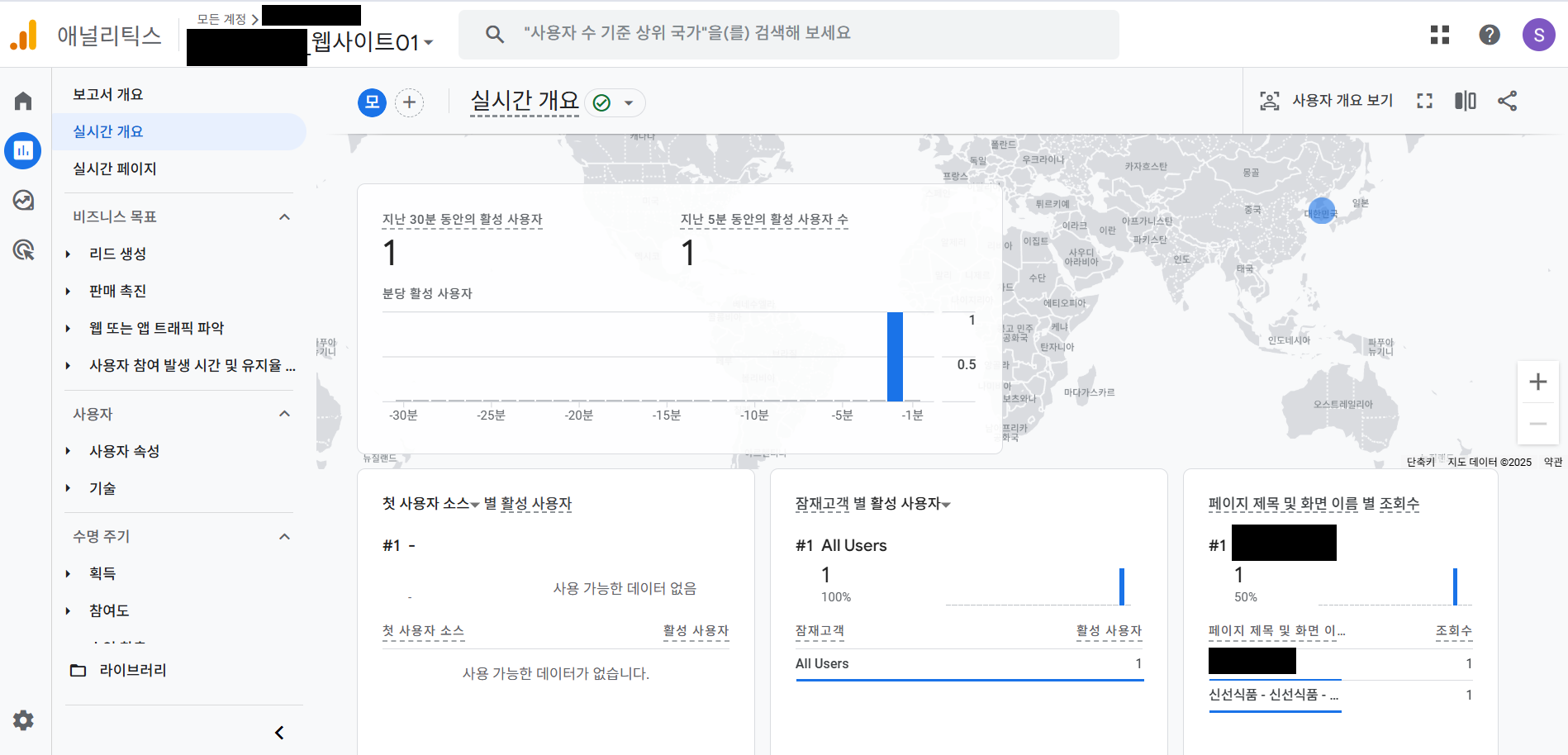The width and height of the screenshot is (1568, 755).
Task: Click the 단축키 map link
Action: point(1421,462)
